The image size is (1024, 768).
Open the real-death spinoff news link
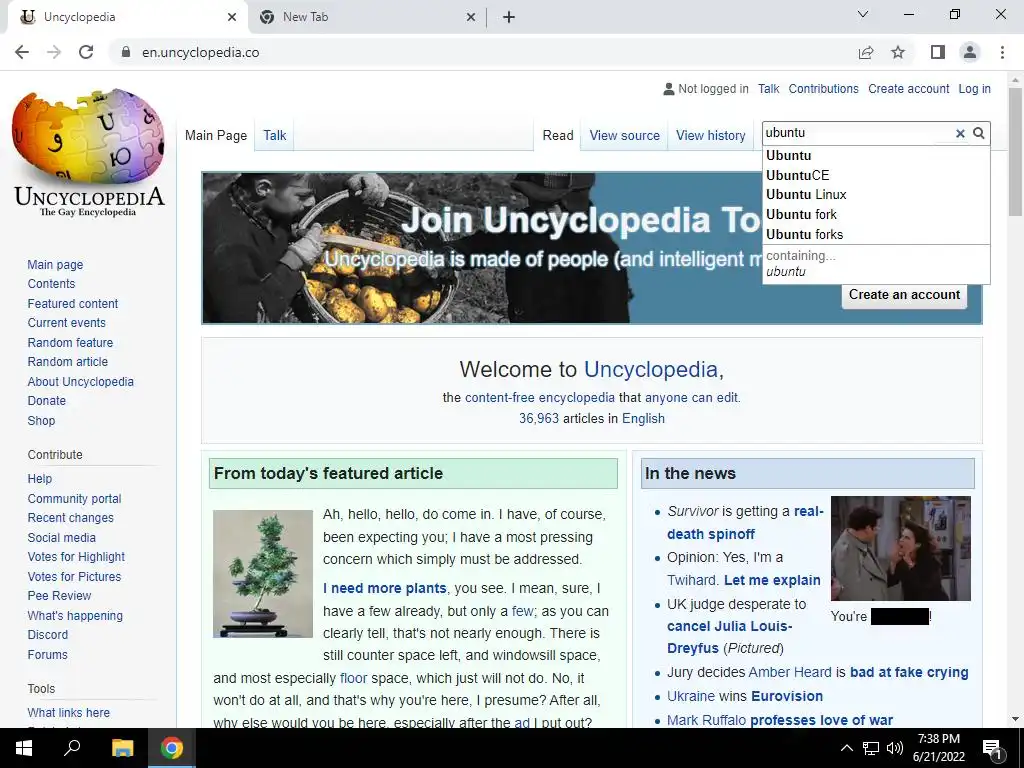pos(745,522)
